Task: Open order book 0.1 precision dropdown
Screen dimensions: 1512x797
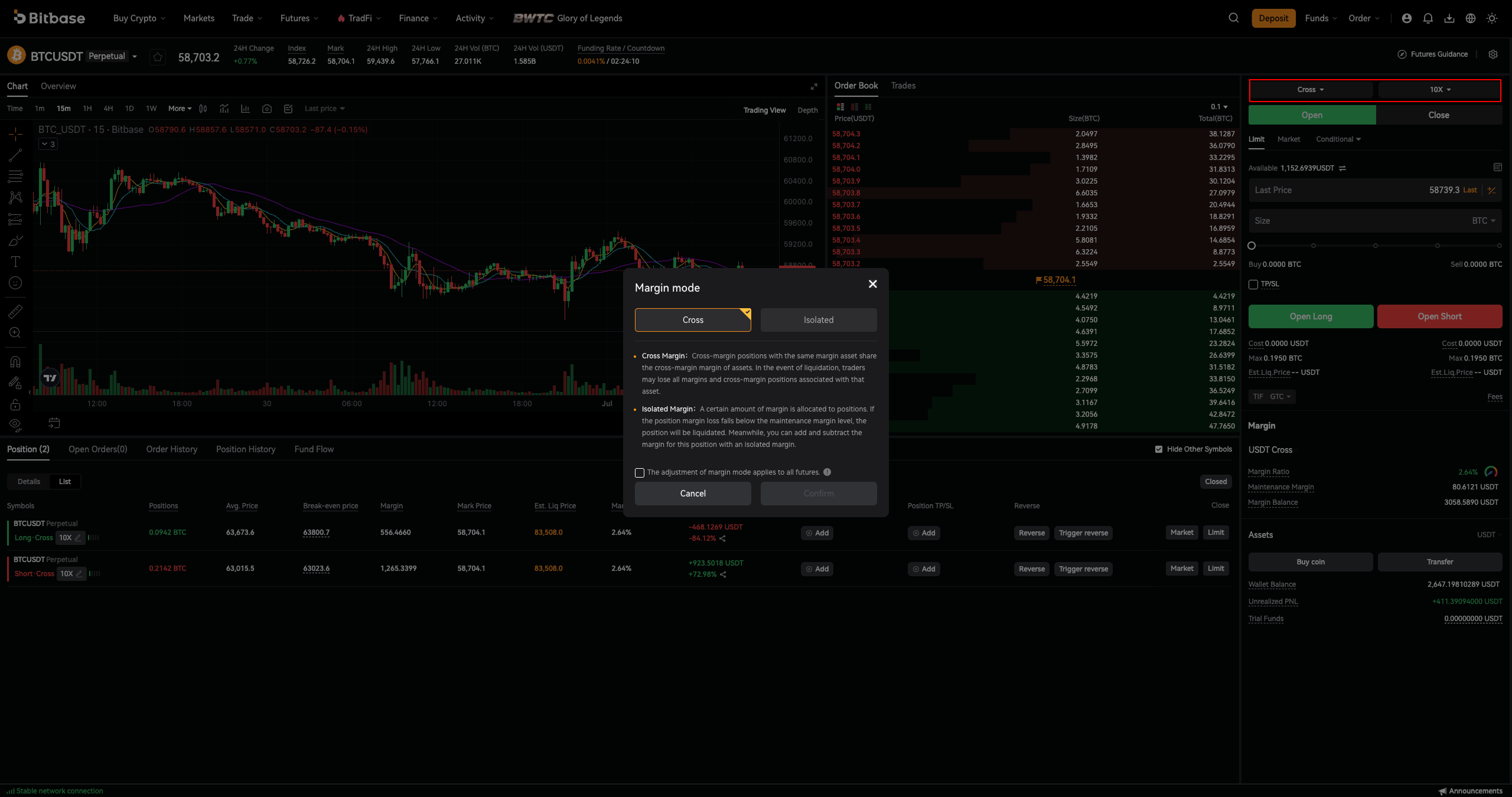Action: 1219,107
